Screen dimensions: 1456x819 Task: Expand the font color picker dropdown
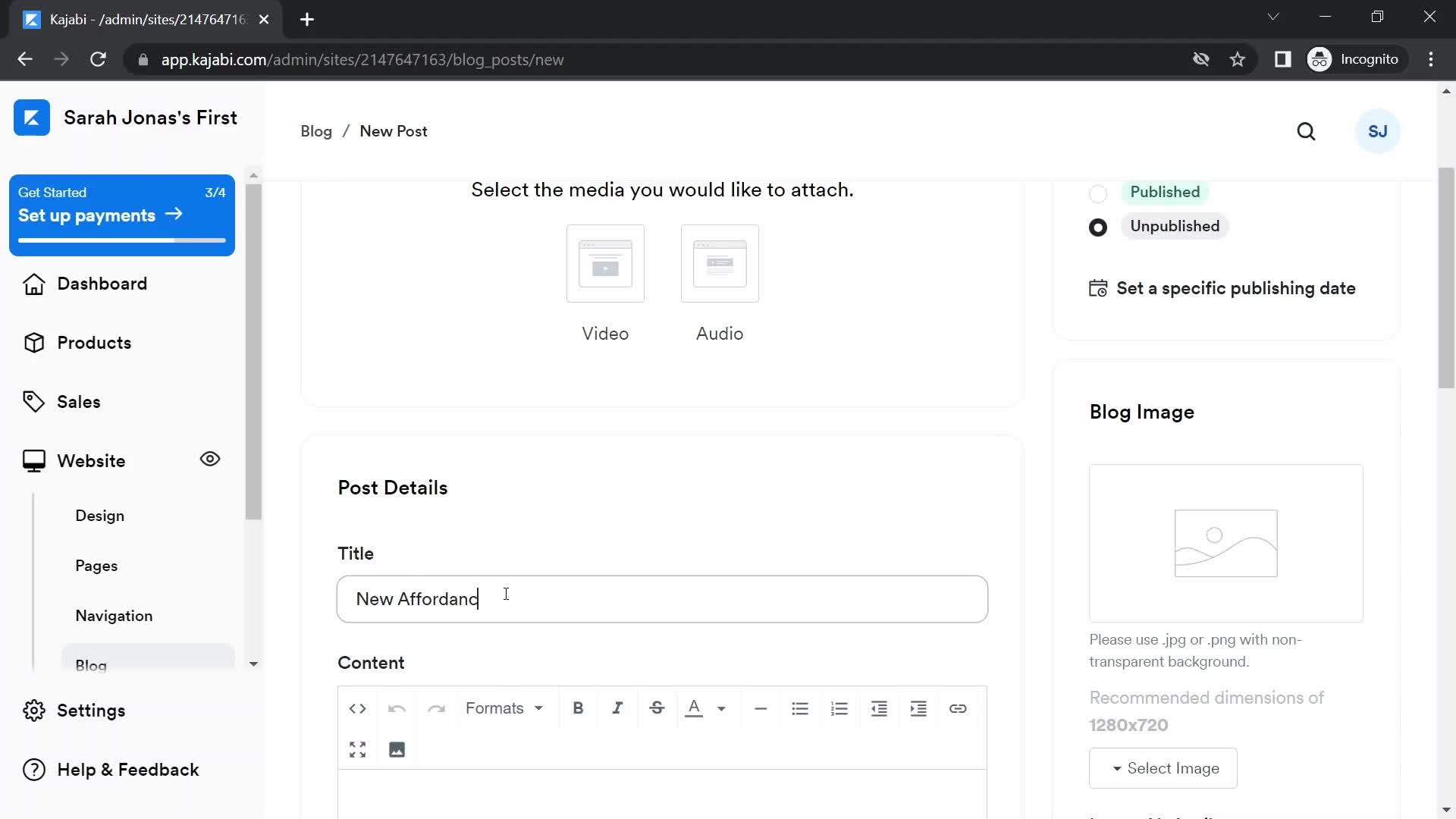(721, 708)
